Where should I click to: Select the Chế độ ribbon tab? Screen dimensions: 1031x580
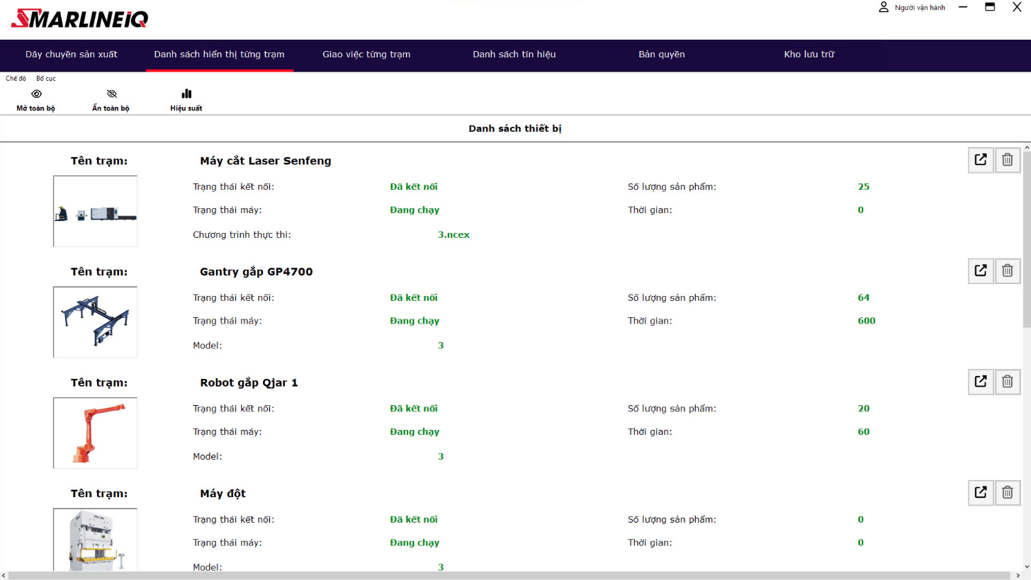click(16, 78)
